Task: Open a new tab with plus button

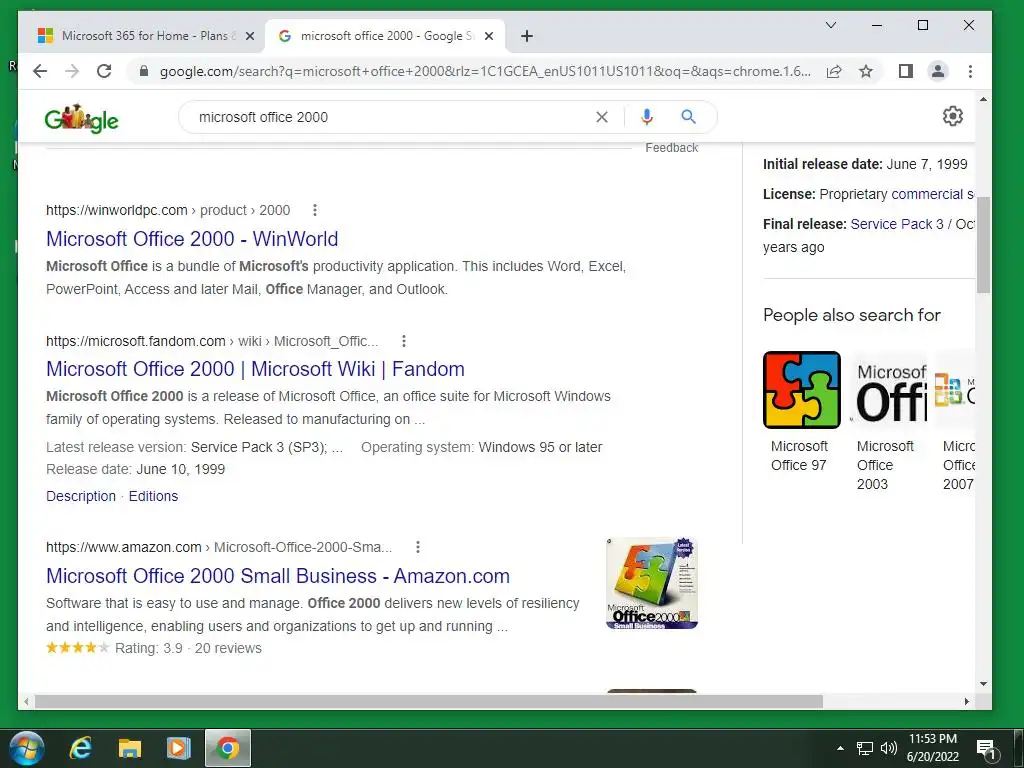Action: [527, 36]
